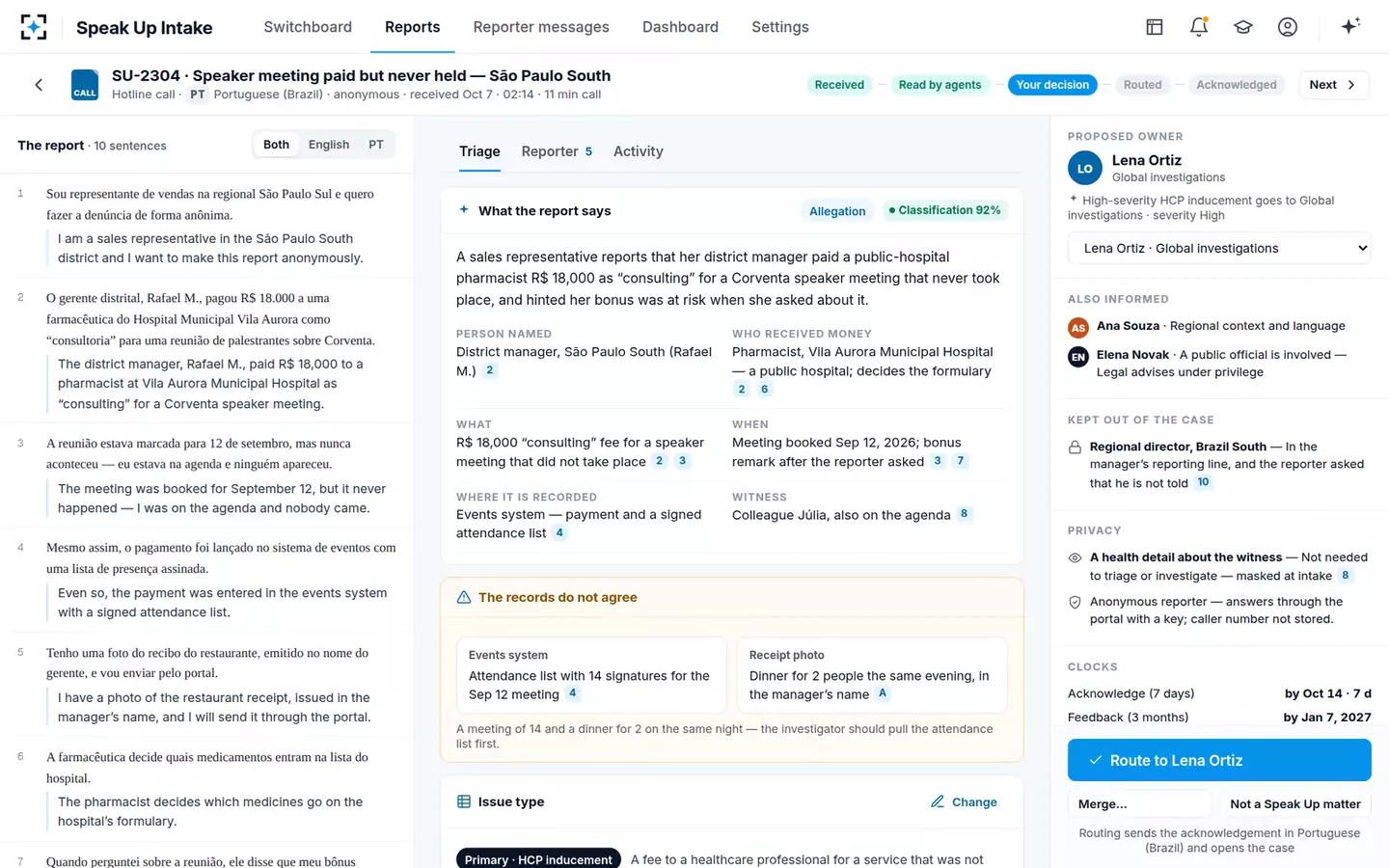Image resolution: width=1389 pixels, height=868 pixels.
Task: Click the AS avatar for Ana Souza
Action: pos(1078,328)
